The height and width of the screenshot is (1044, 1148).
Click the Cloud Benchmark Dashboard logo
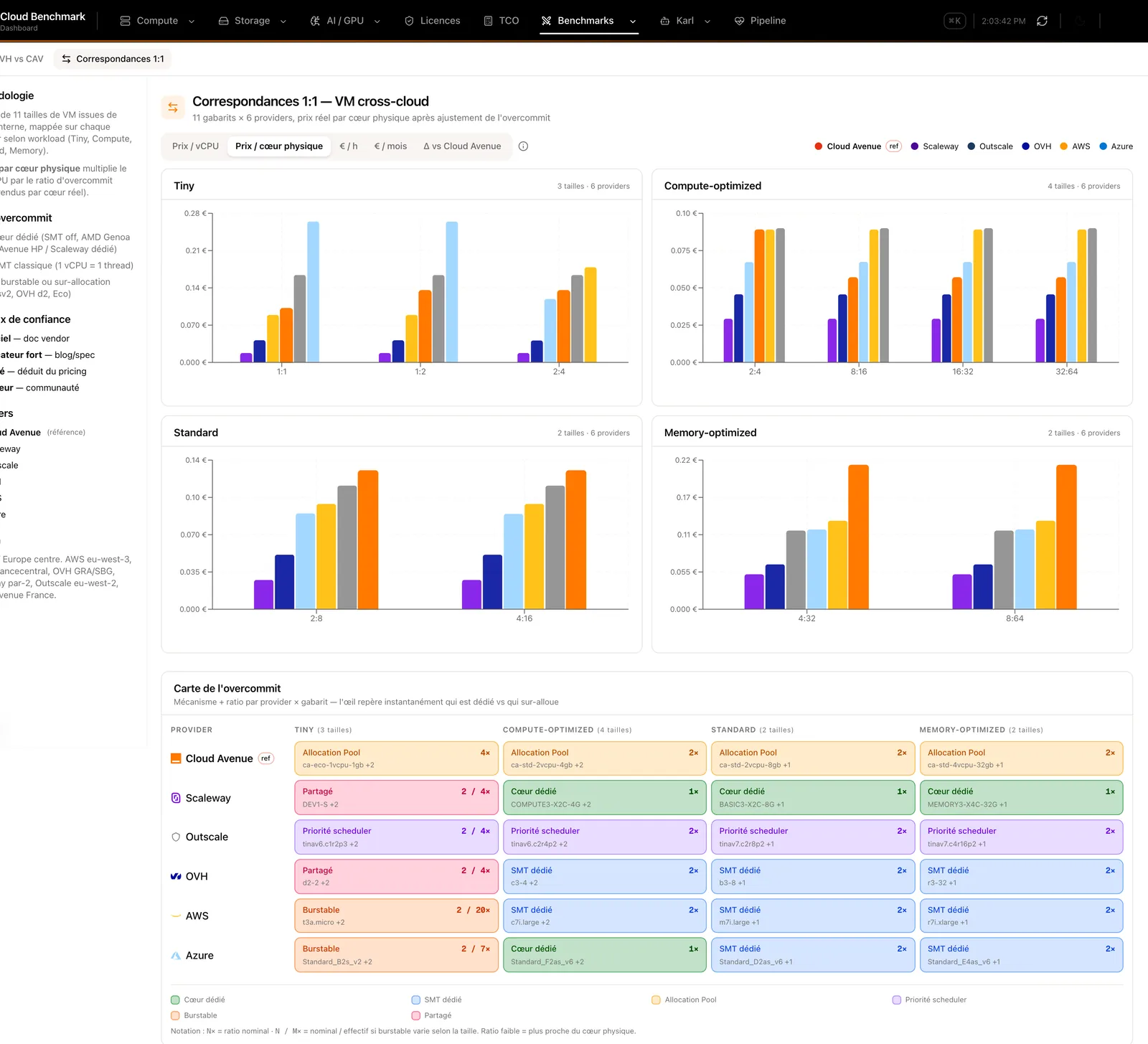click(42, 21)
